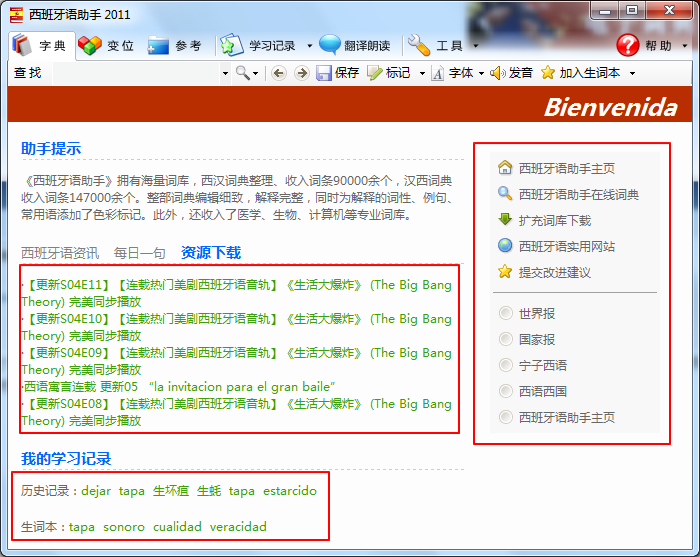Click the 学习记录 star-card icon
Screen dimensions: 700x557
tap(231, 46)
